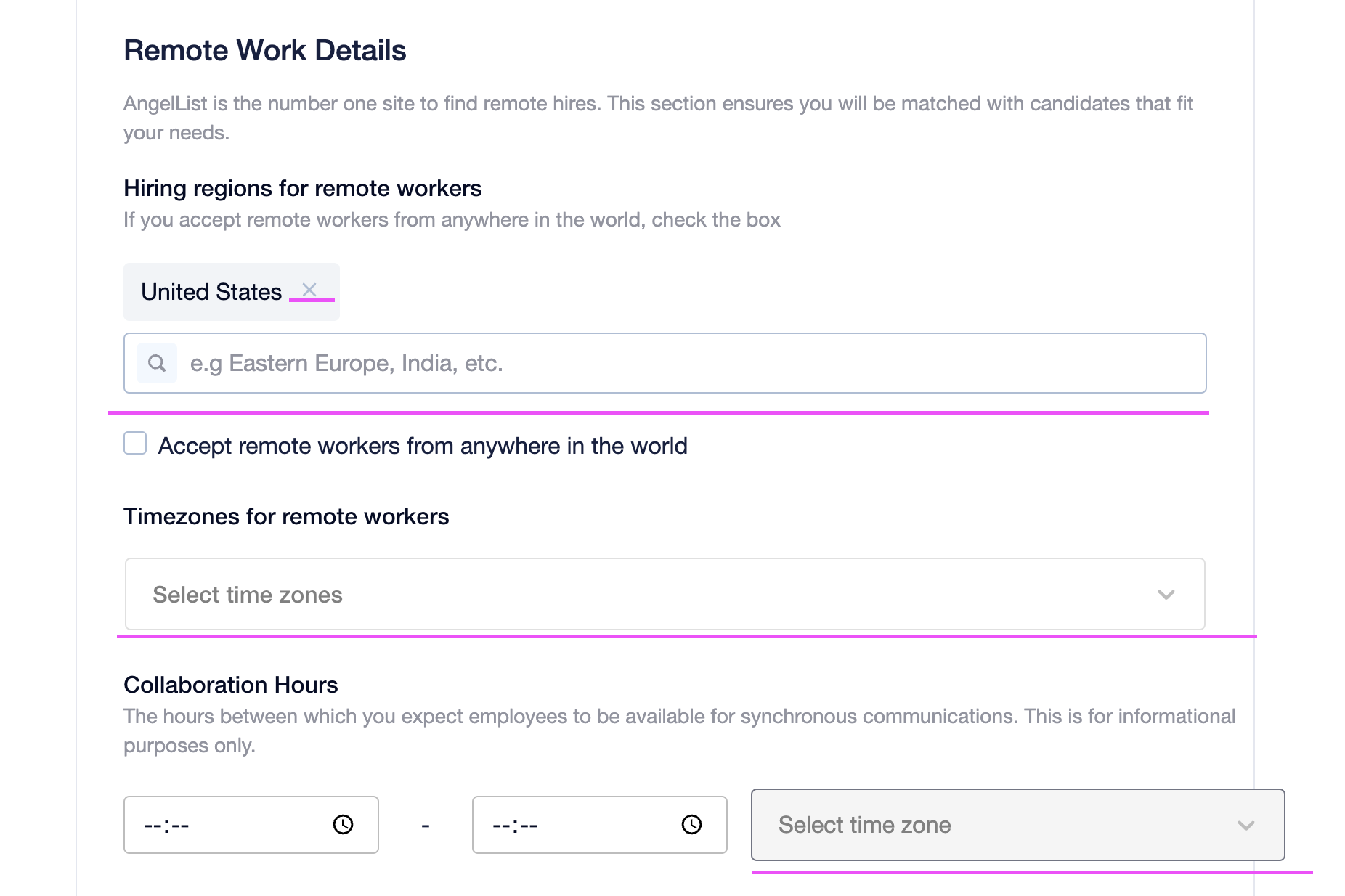1345x896 pixels.
Task: Select the United States region chip
Action: point(211,292)
